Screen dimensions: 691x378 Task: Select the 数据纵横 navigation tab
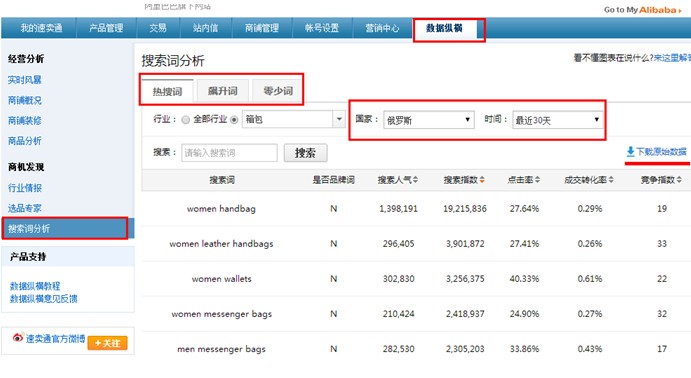pyautogui.click(x=444, y=29)
